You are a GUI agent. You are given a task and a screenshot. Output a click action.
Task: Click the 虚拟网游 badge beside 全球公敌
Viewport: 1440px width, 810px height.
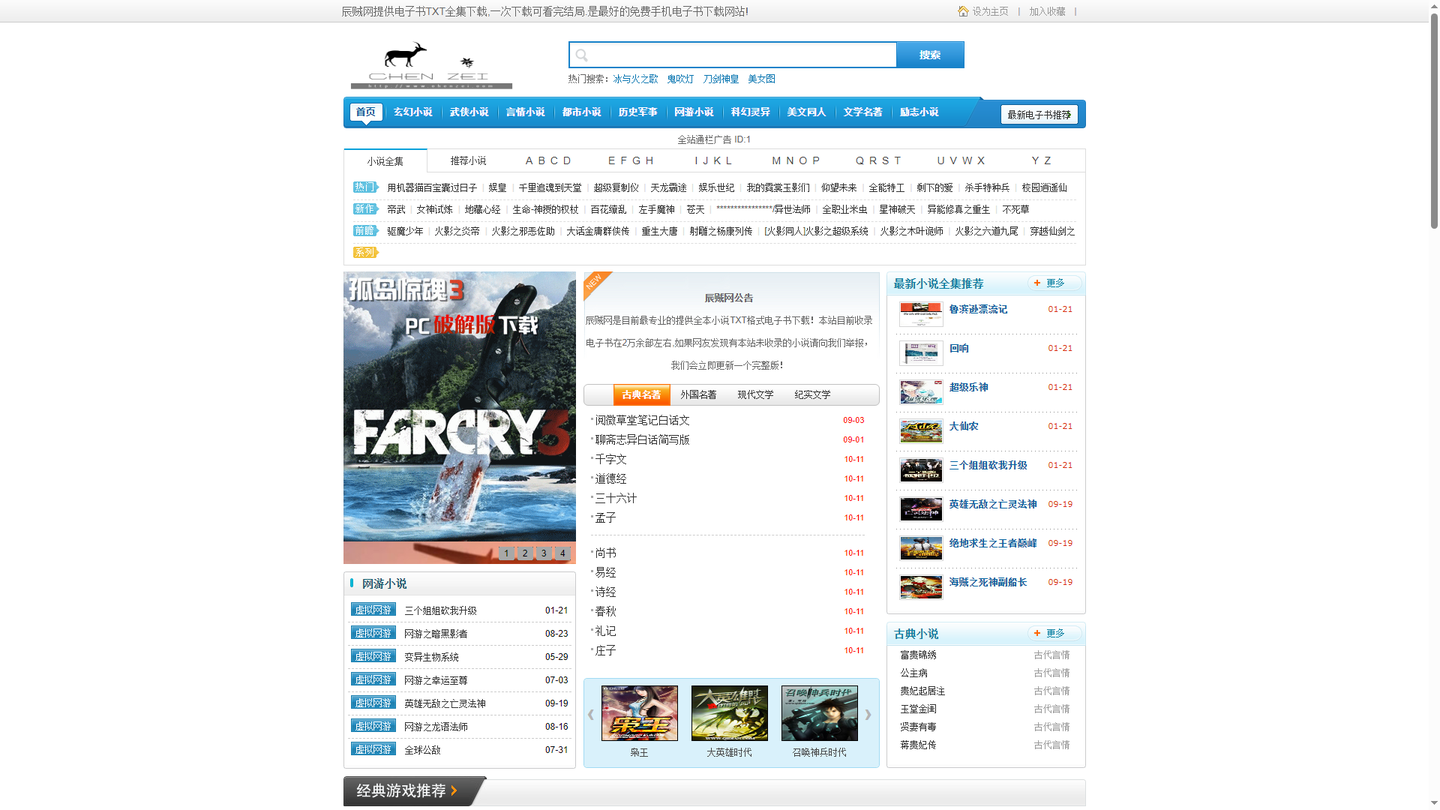[373, 749]
